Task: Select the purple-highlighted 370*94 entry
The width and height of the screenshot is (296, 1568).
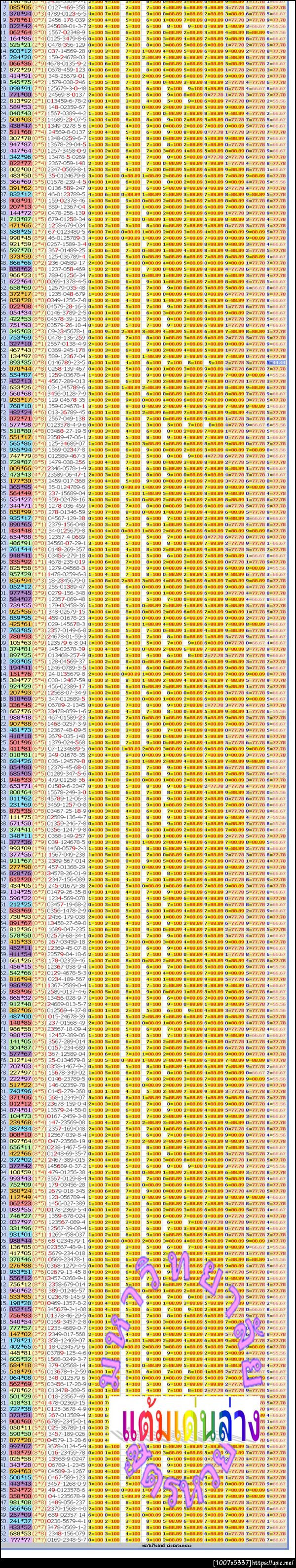Action: [20, 12]
